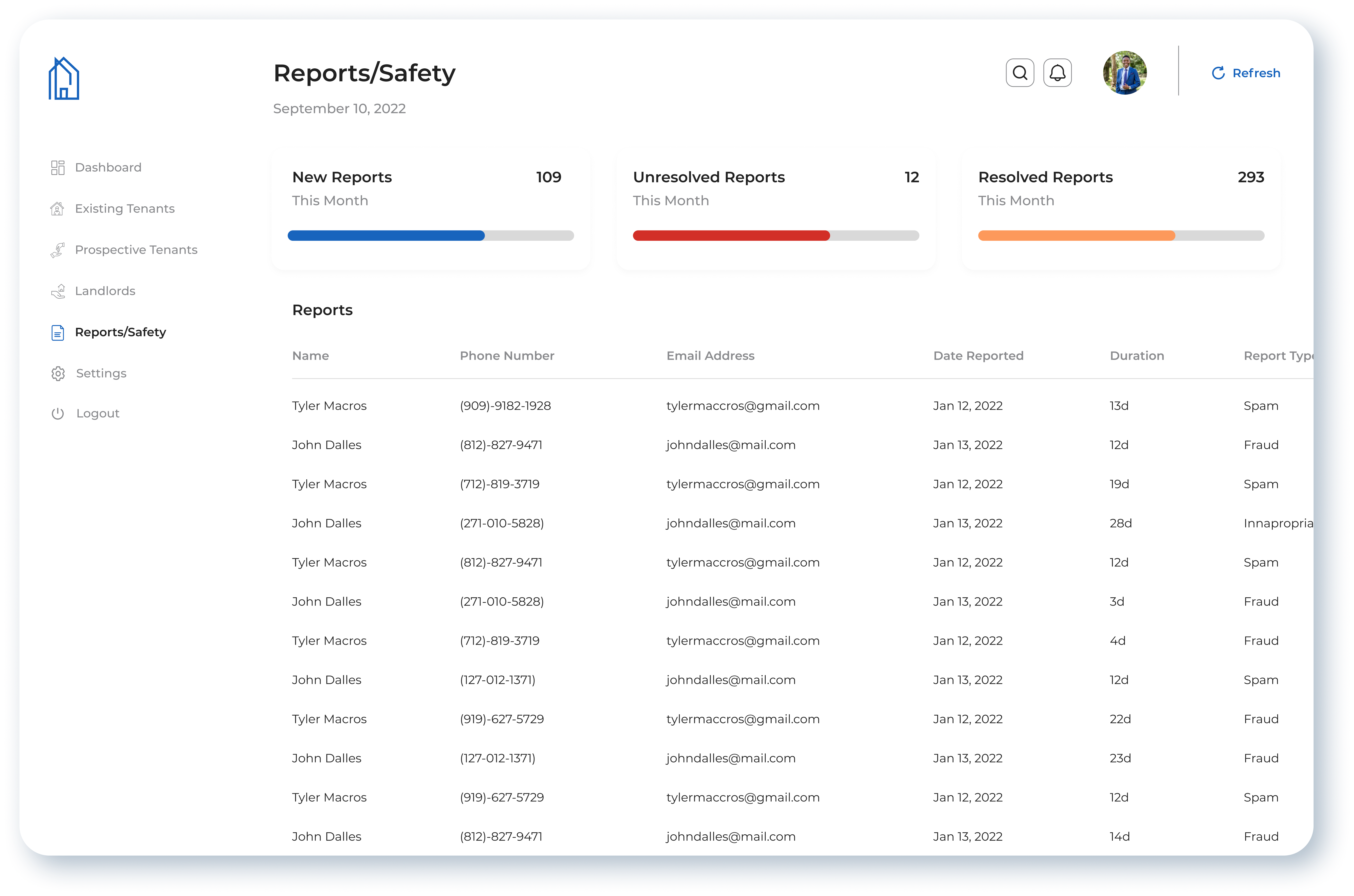Click the 22d duration cell
Image resolution: width=1354 pixels, height=896 pixels.
tap(1120, 719)
